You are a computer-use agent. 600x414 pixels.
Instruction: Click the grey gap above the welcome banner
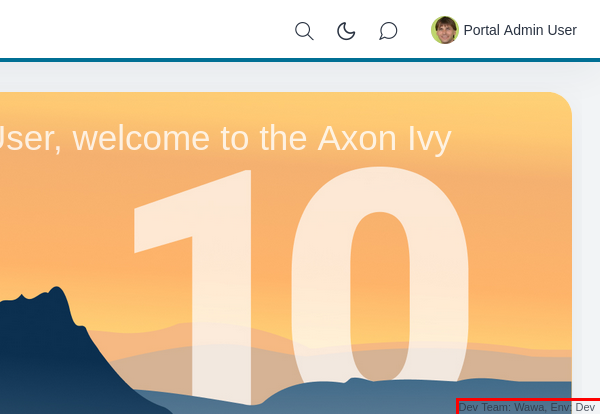300,77
